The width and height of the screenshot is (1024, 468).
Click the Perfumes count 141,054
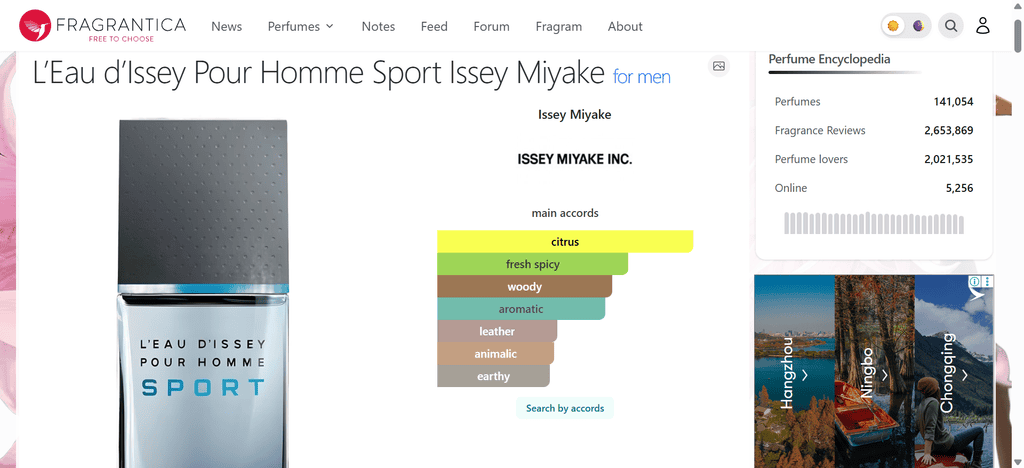point(953,102)
